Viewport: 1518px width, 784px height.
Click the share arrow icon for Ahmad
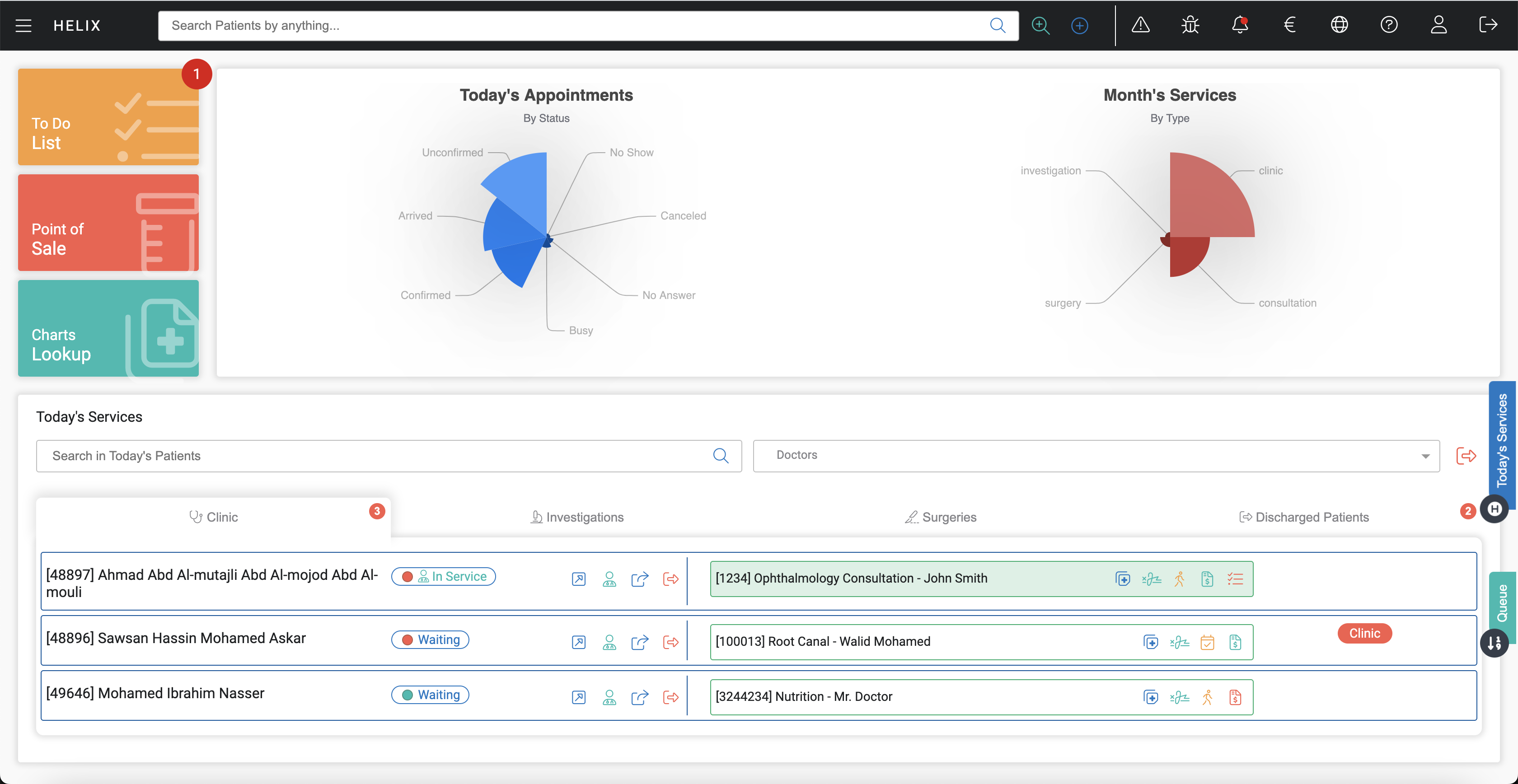640,579
